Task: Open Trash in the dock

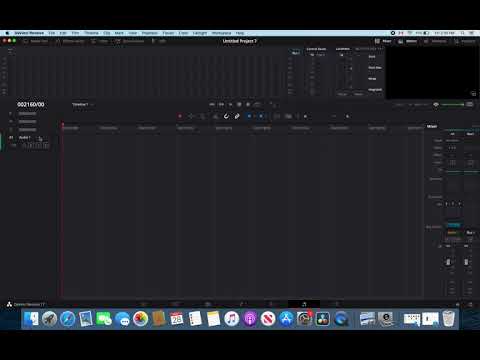Action: click(x=449, y=319)
